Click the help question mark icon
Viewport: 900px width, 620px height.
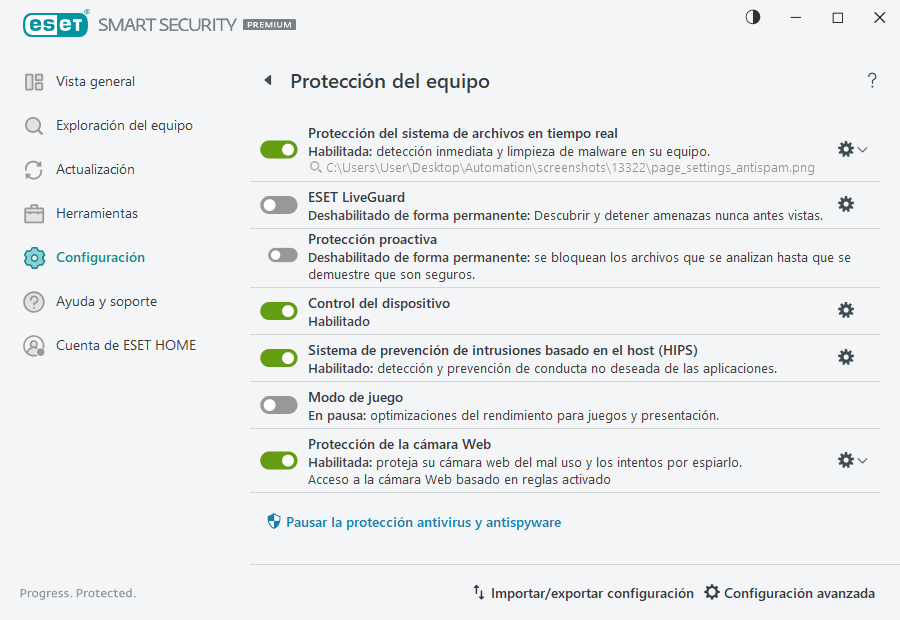click(x=871, y=80)
